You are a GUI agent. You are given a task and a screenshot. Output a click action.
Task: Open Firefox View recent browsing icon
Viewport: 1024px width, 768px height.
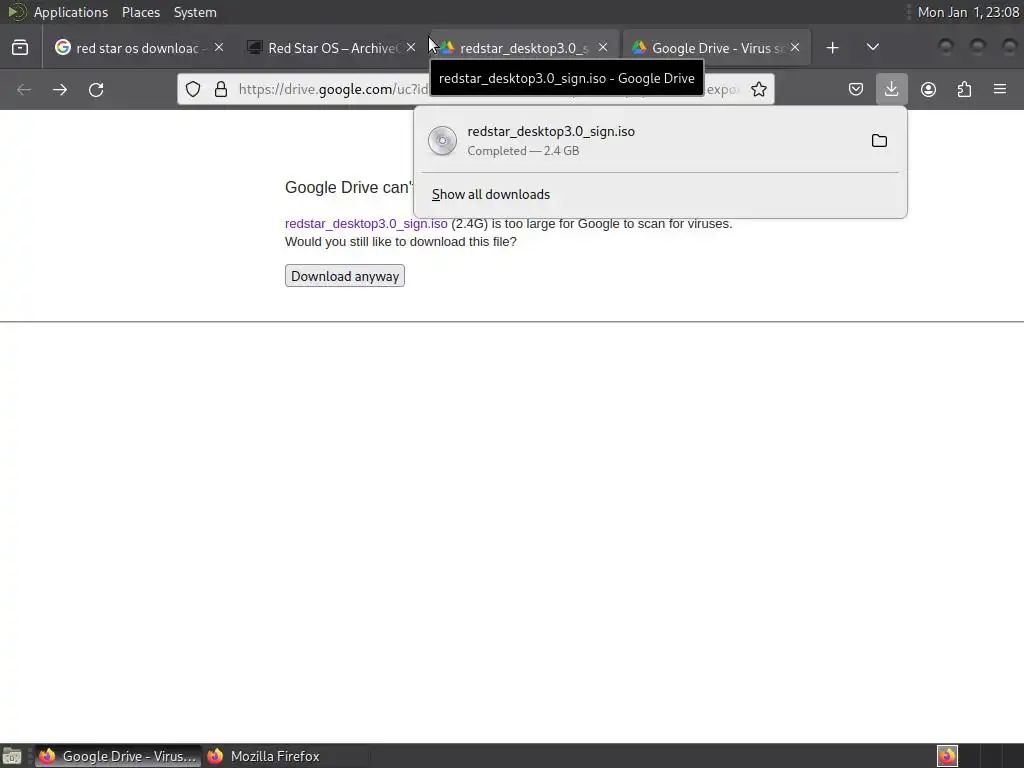[x=20, y=48]
